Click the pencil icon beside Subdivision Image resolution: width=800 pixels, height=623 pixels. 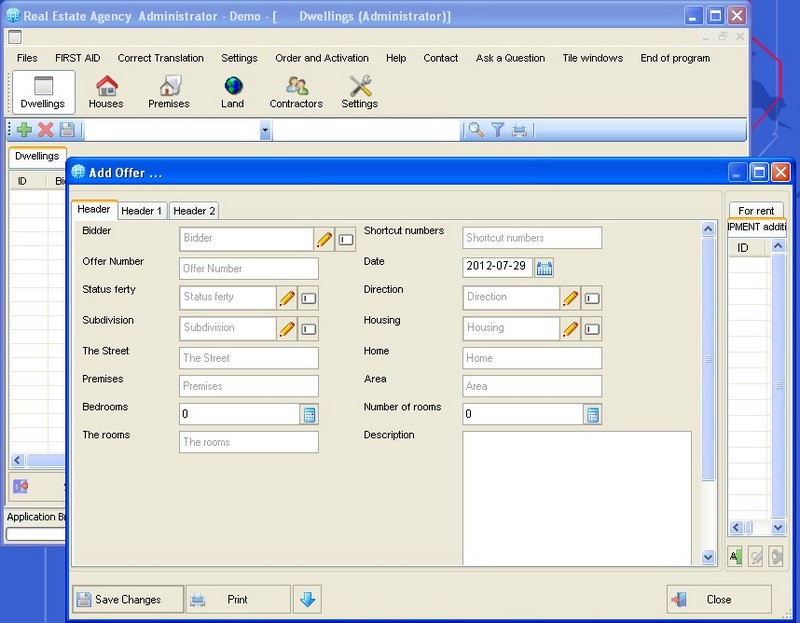[287, 329]
